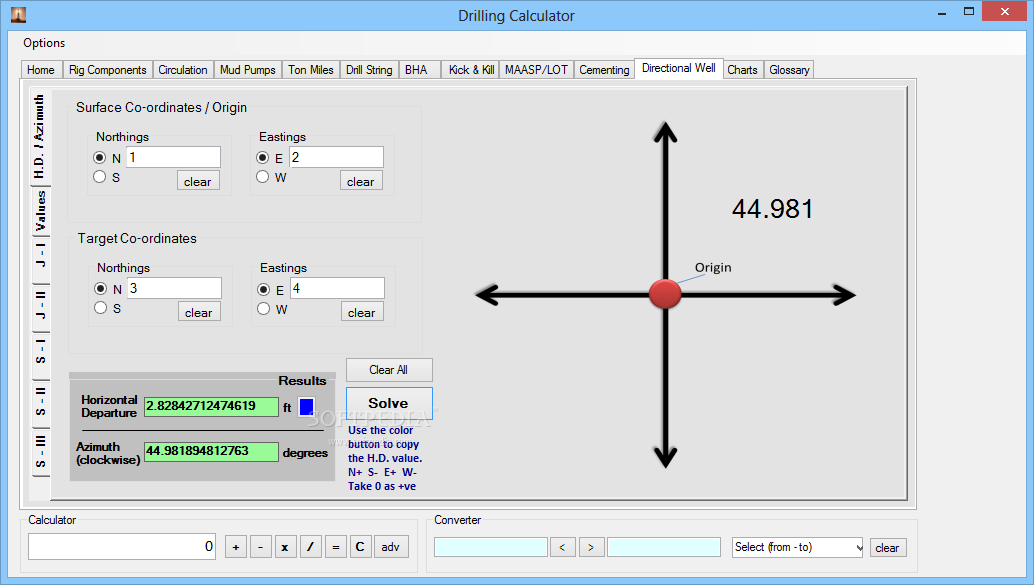1034x585 pixels.
Task: Clear the surface Eastings value
Action: 361,181
